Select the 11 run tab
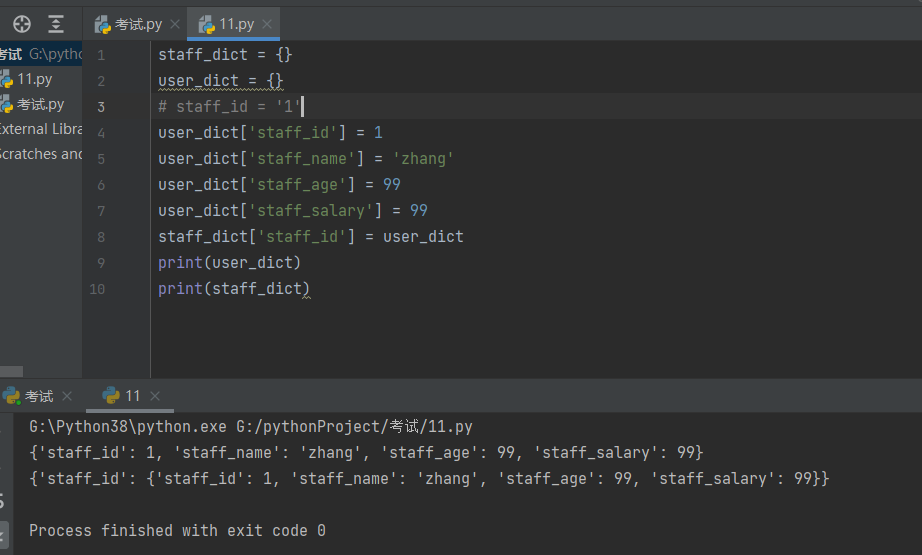The width and height of the screenshot is (922, 555). point(132,396)
